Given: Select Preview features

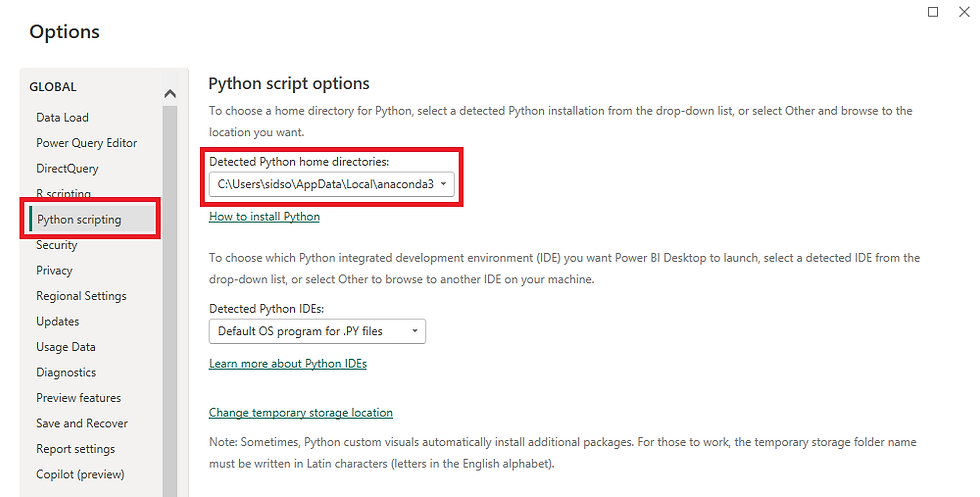Looking at the screenshot, I should click(79, 398).
